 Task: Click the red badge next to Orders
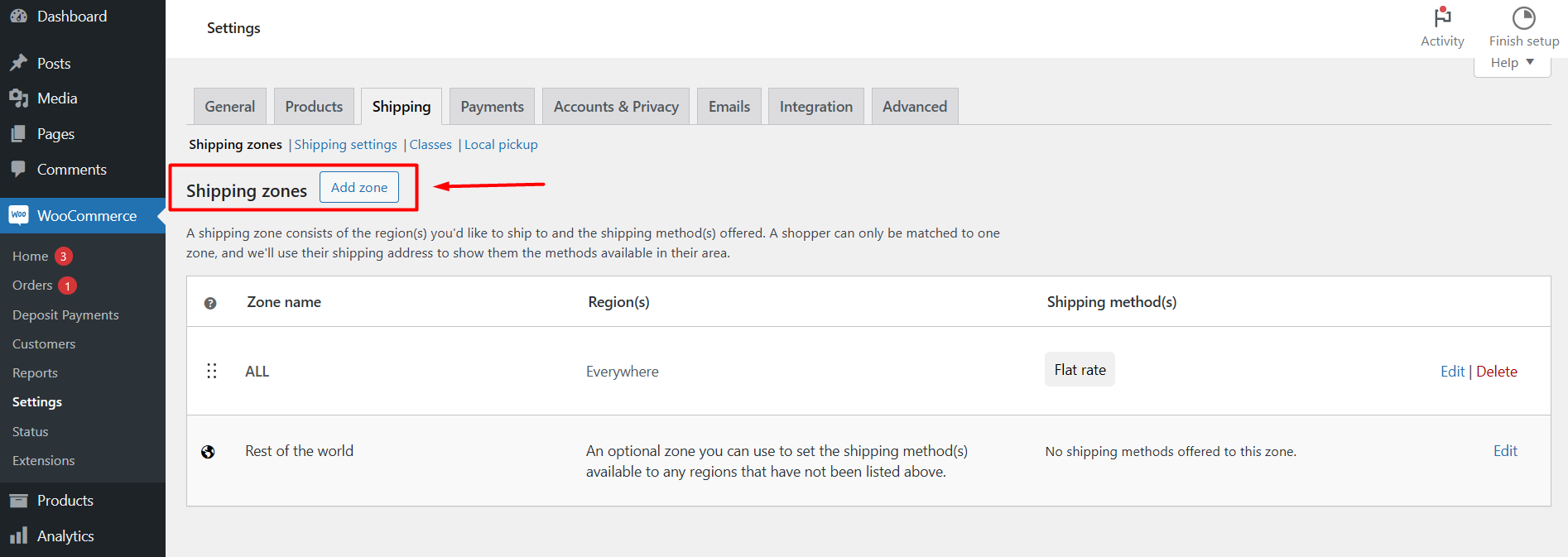click(x=67, y=286)
